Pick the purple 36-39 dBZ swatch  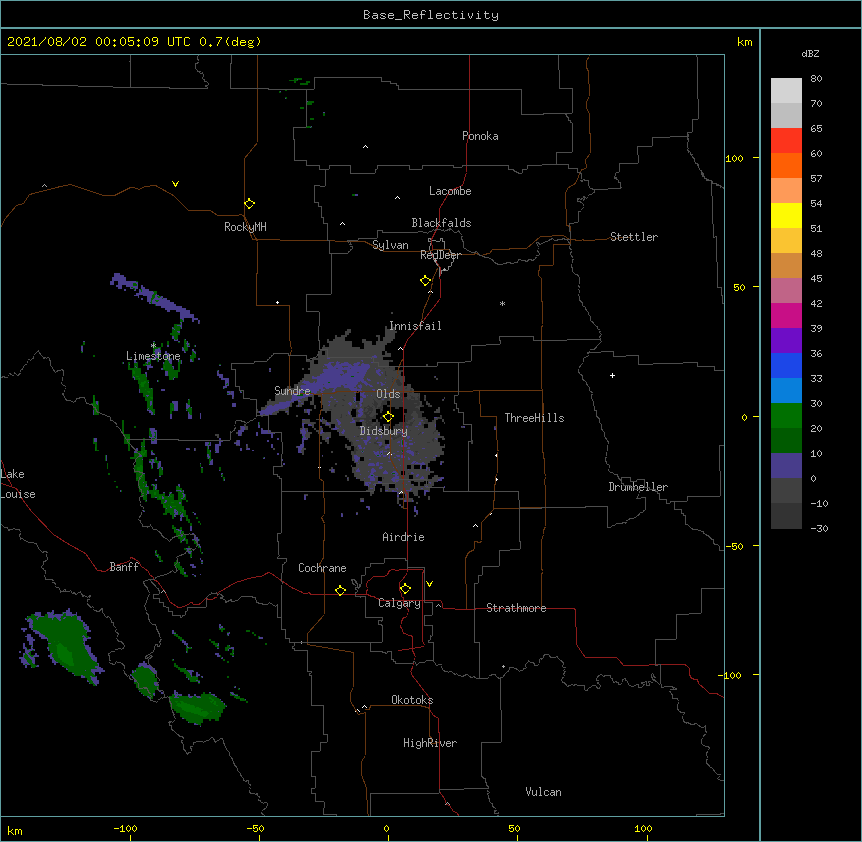click(x=786, y=341)
